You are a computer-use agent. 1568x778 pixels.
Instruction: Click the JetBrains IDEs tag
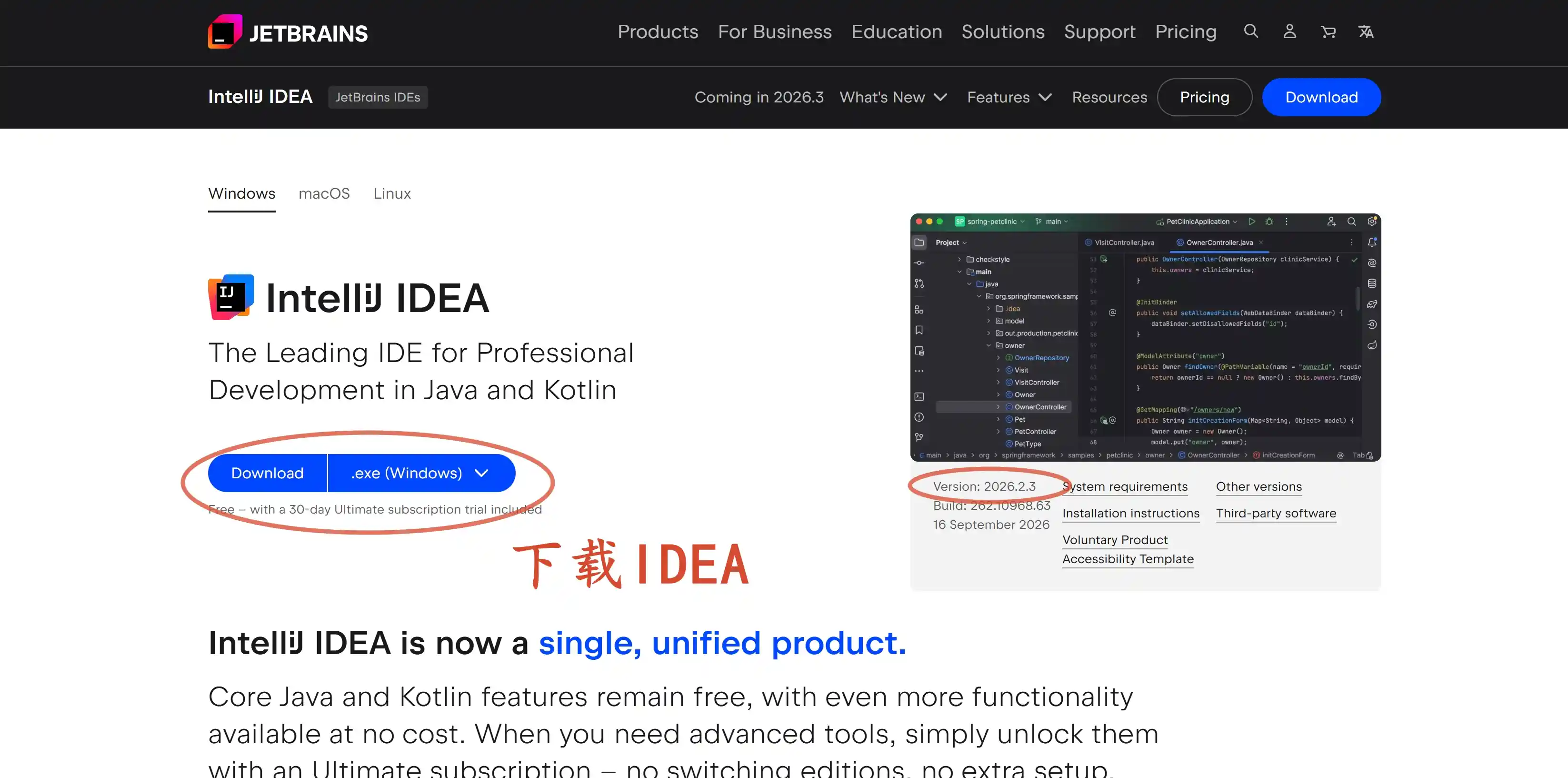[378, 98]
